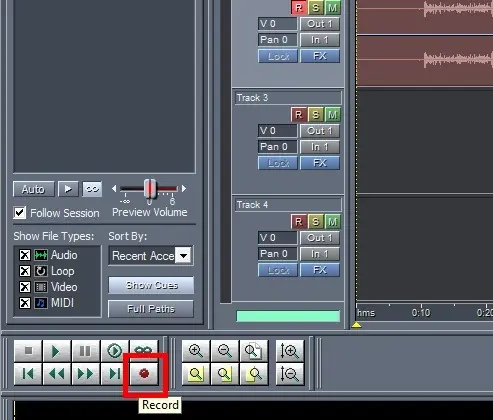Click the Preview Volume slider handle
This screenshot has height=420, width=493.
pyautogui.click(x=150, y=189)
